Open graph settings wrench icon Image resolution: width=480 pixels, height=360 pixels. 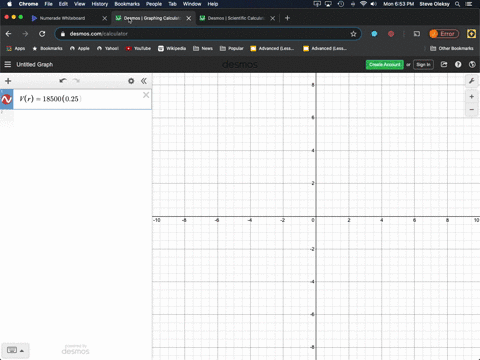472,81
